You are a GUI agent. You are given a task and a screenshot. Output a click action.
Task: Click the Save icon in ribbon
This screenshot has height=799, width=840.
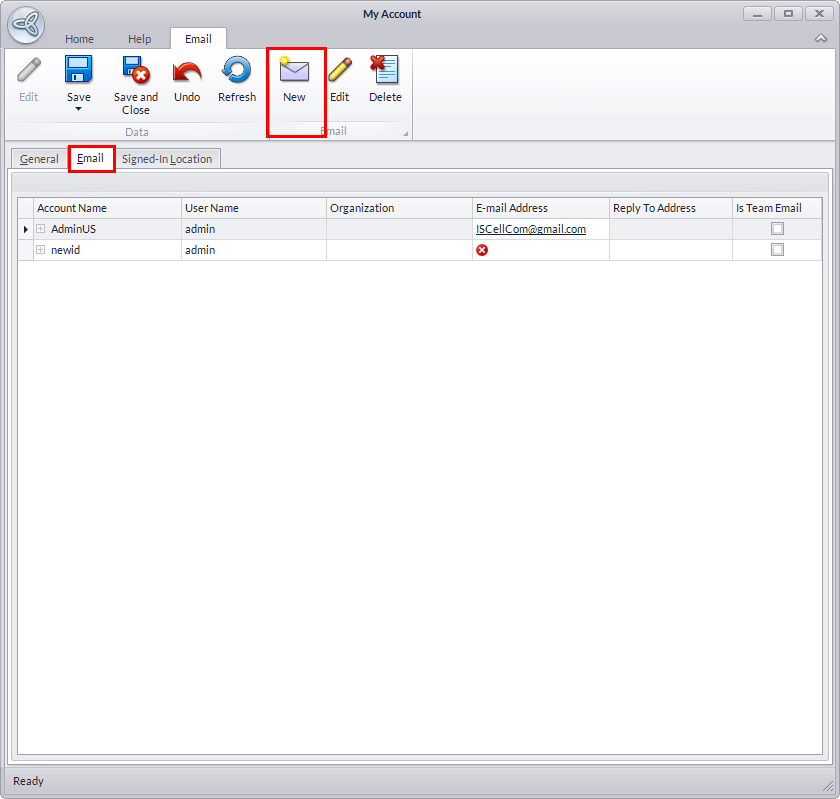pyautogui.click(x=79, y=70)
